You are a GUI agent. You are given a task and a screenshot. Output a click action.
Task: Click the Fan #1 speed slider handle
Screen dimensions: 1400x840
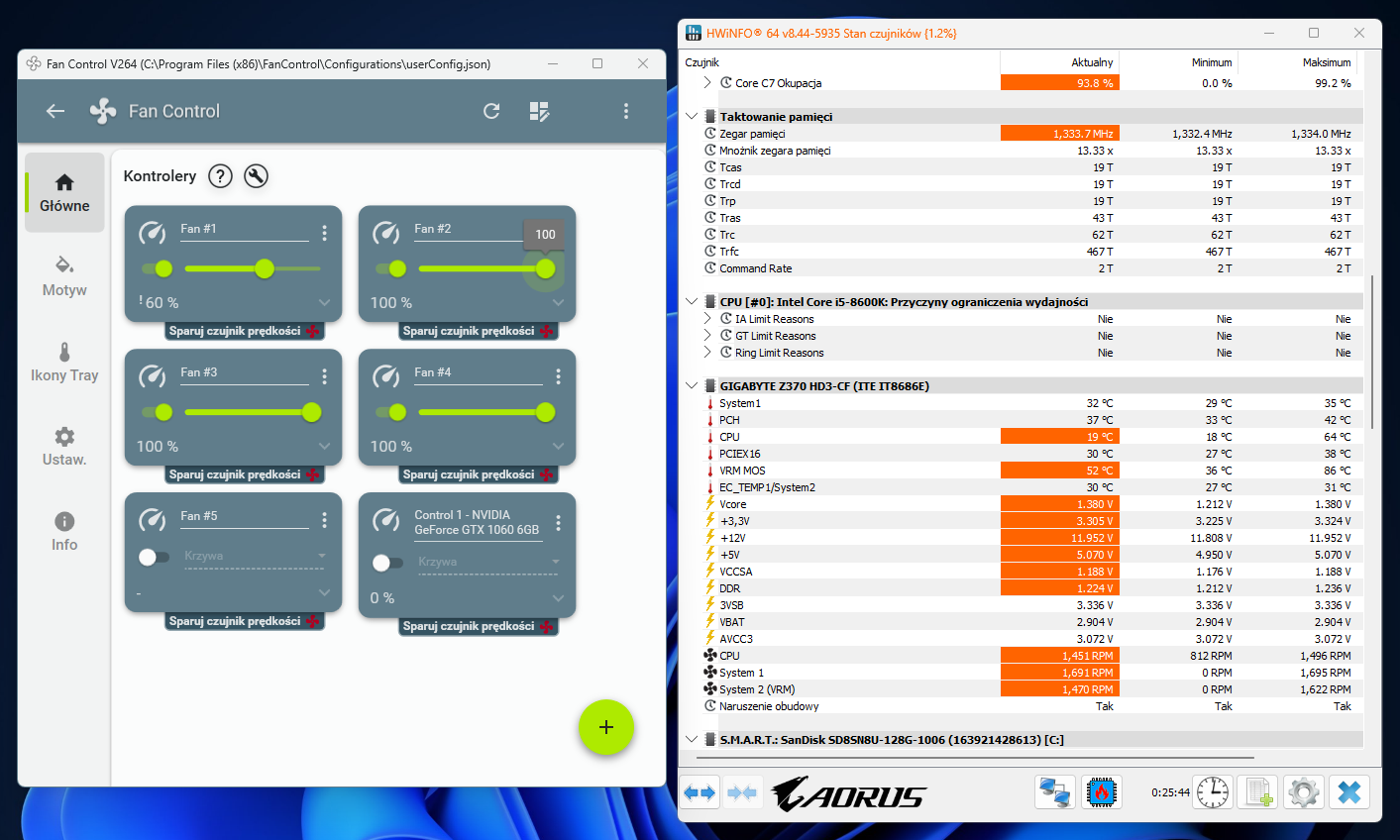tap(265, 268)
